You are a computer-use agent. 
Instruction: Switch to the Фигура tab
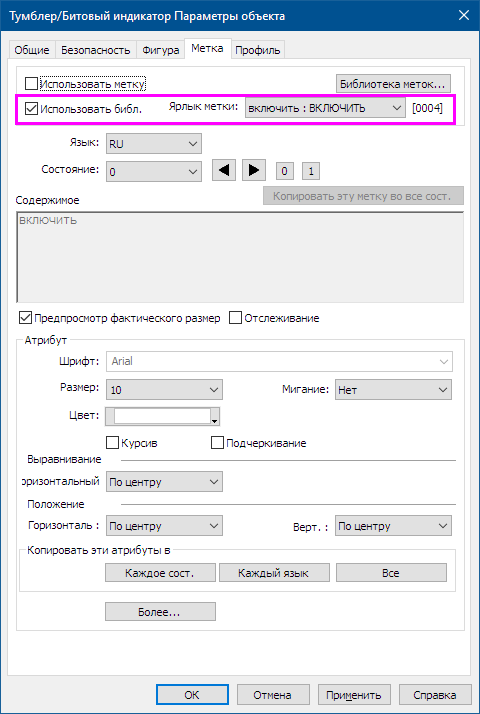[x=161, y=50]
